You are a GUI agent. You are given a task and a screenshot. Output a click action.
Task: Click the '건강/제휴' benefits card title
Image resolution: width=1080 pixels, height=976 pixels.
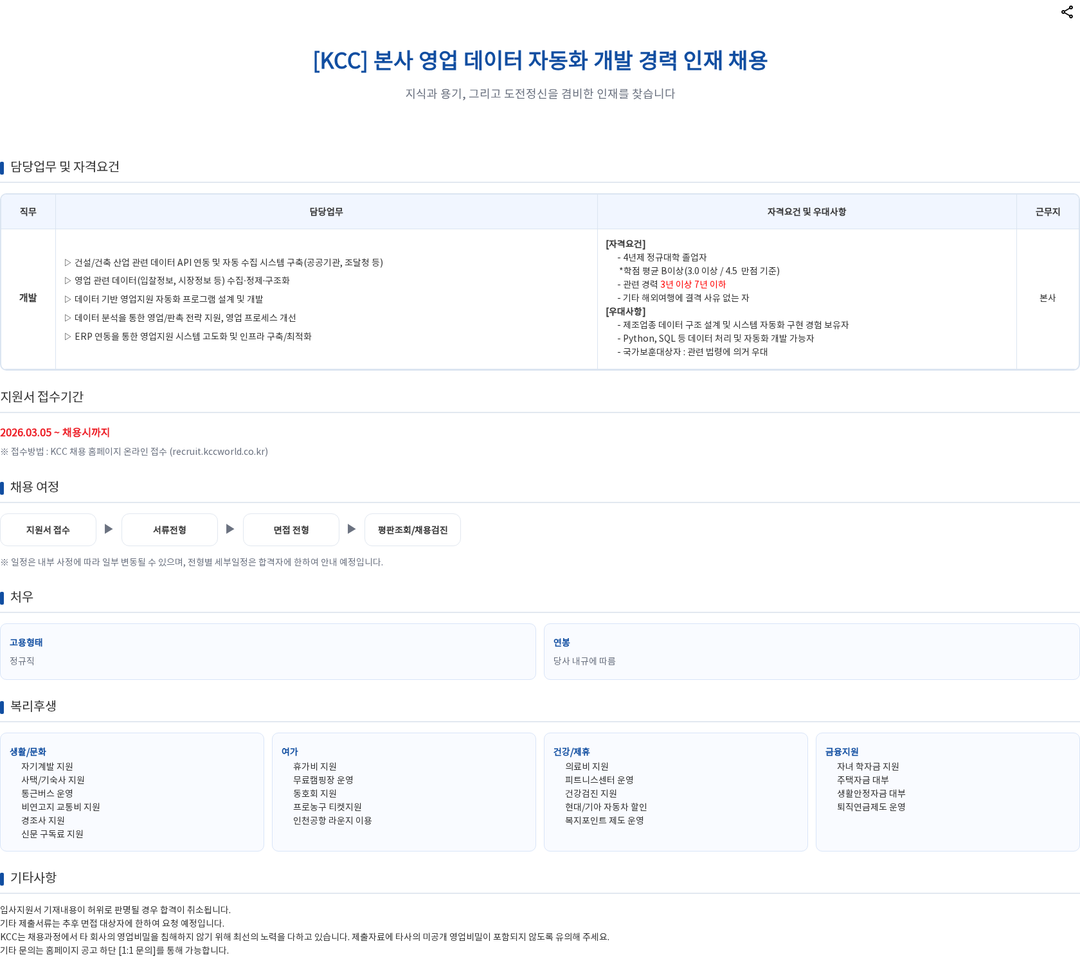(572, 752)
